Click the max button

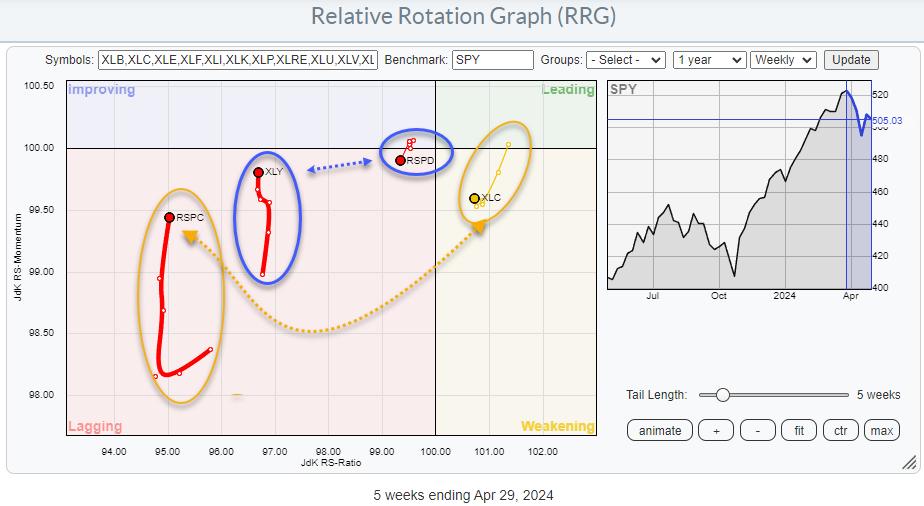coord(881,430)
